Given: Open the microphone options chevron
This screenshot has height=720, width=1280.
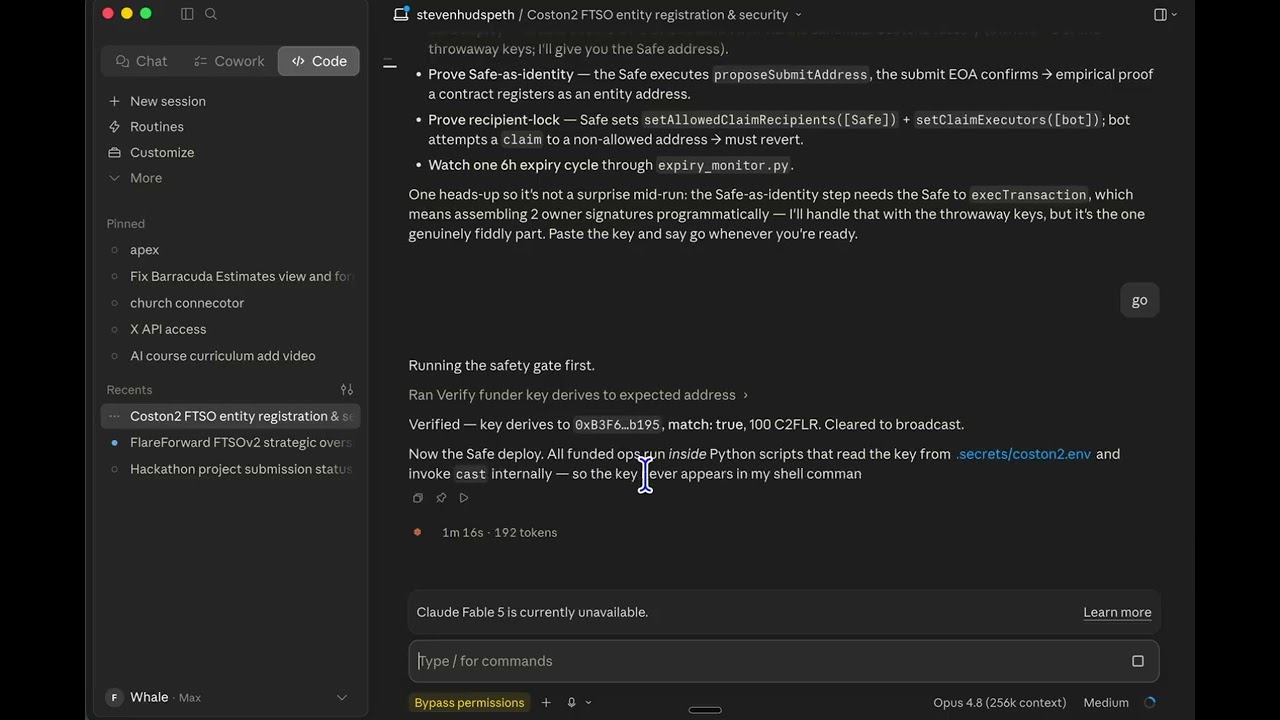Looking at the screenshot, I should click(x=588, y=703).
